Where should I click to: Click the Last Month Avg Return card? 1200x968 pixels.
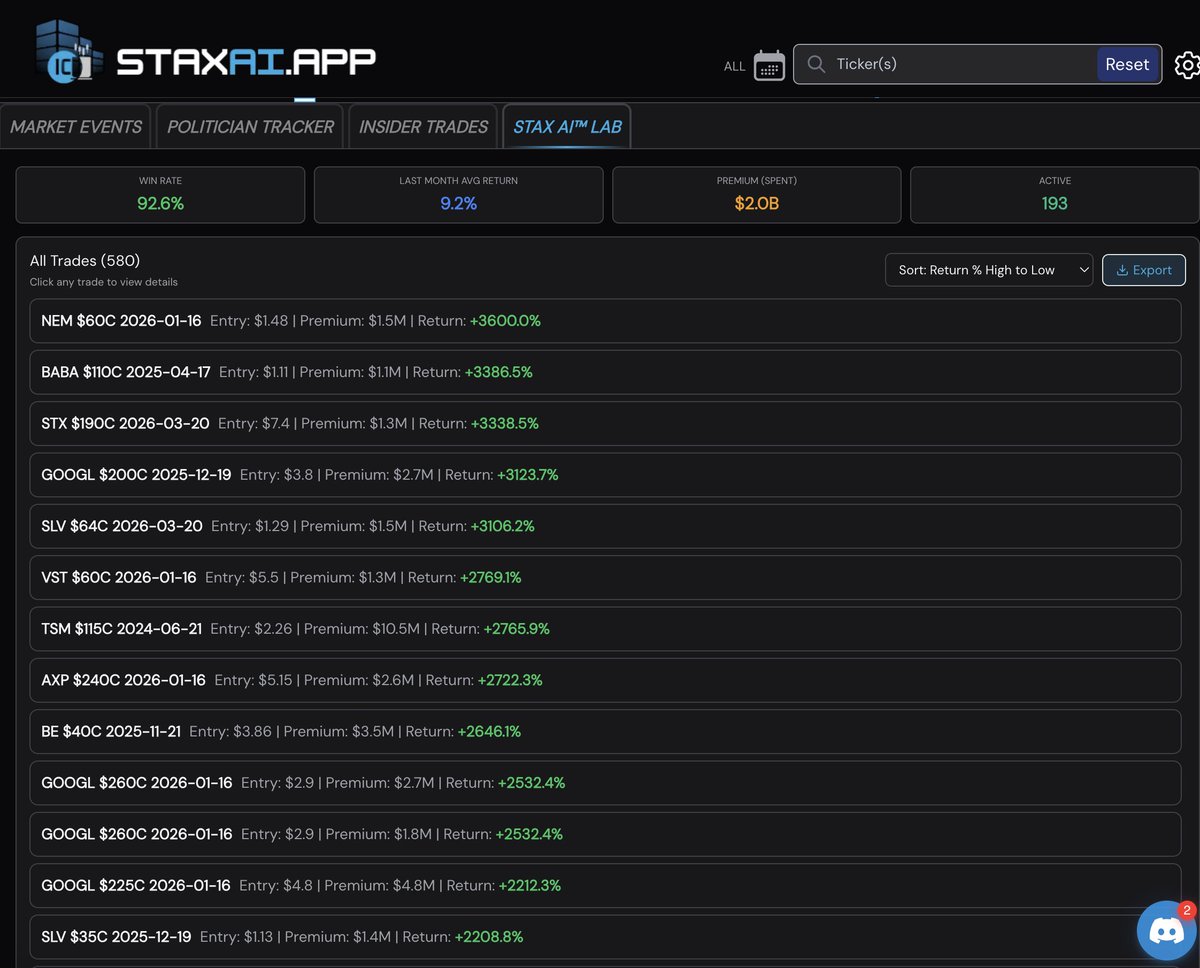tap(458, 194)
